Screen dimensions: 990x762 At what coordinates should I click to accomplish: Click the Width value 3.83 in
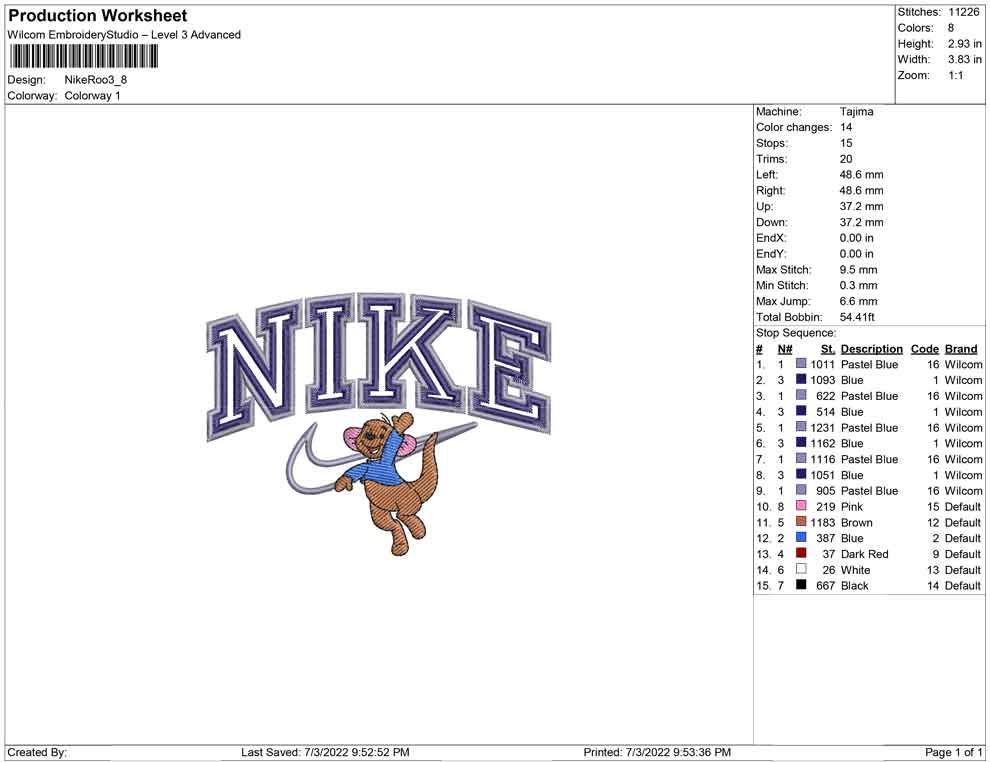pyautogui.click(x=965, y=59)
